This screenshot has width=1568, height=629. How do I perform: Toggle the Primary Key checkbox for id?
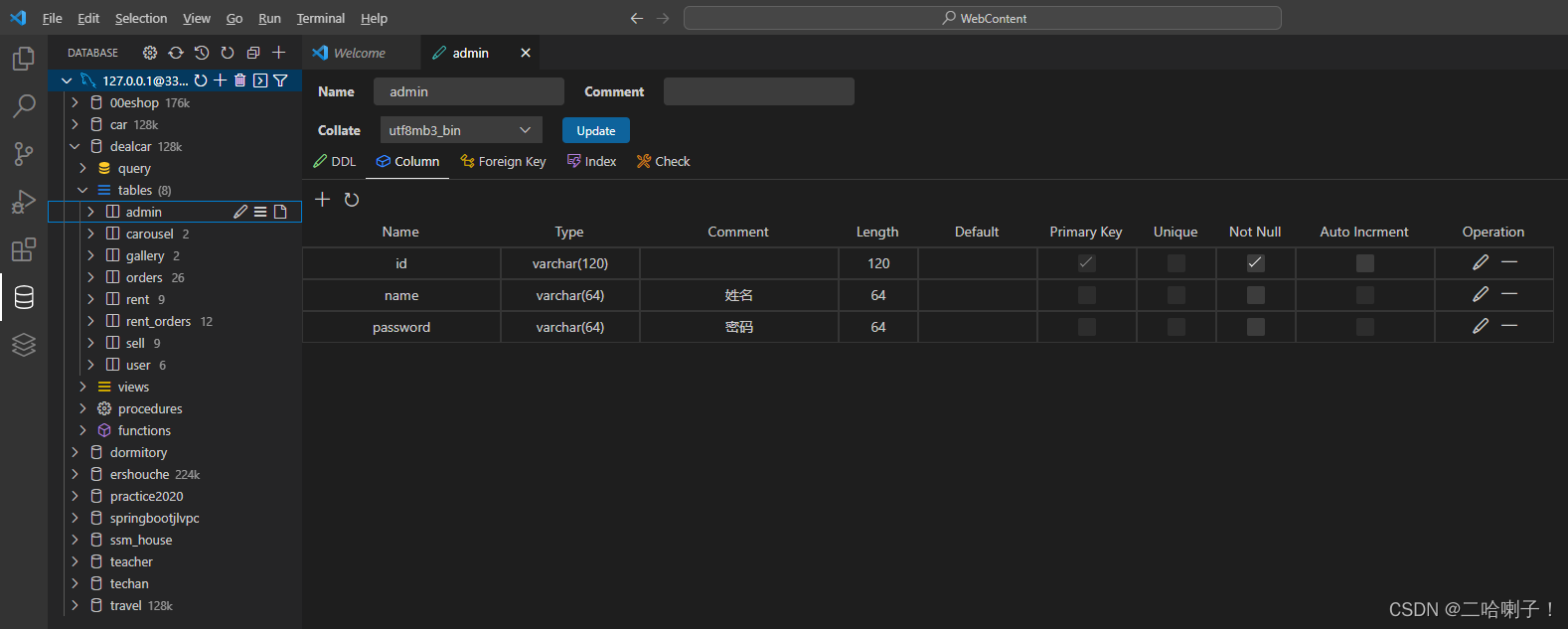click(1086, 263)
